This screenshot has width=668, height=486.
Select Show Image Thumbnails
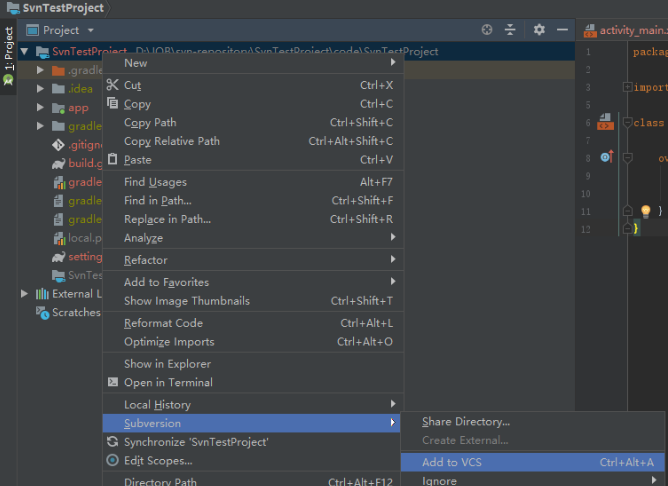click(253, 301)
